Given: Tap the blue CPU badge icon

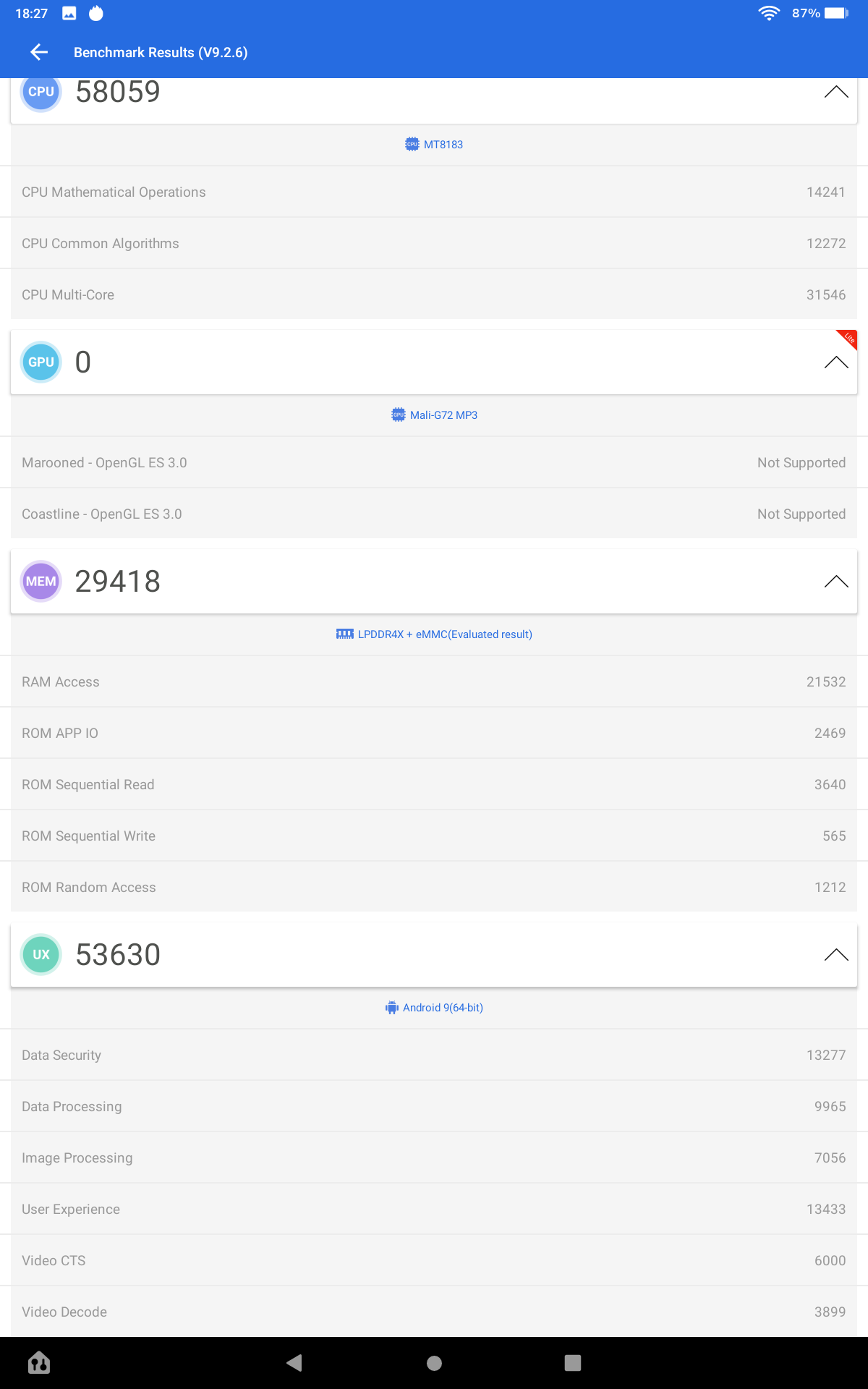Looking at the screenshot, I should click(x=41, y=93).
